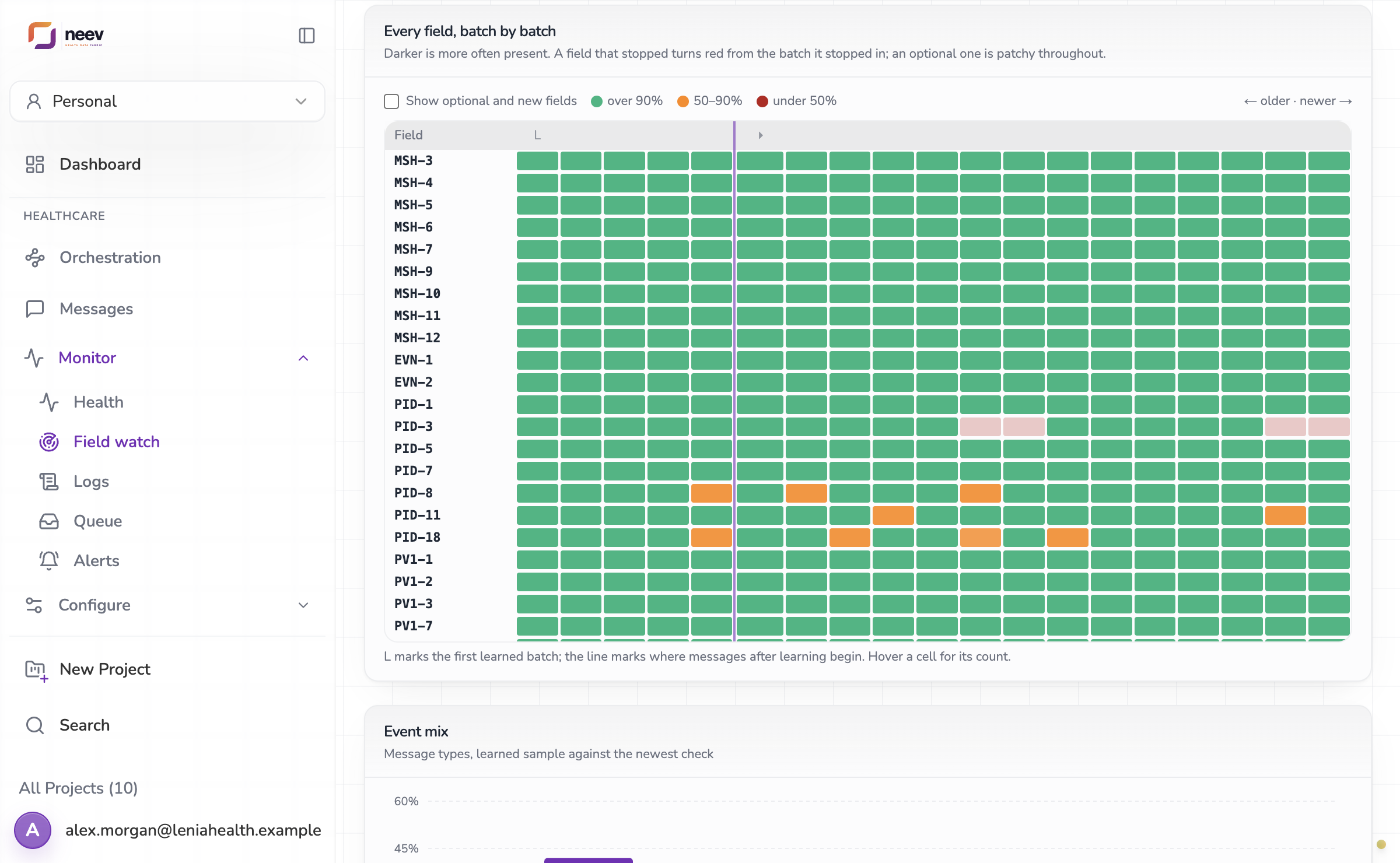Open the Alerts page

[96, 561]
